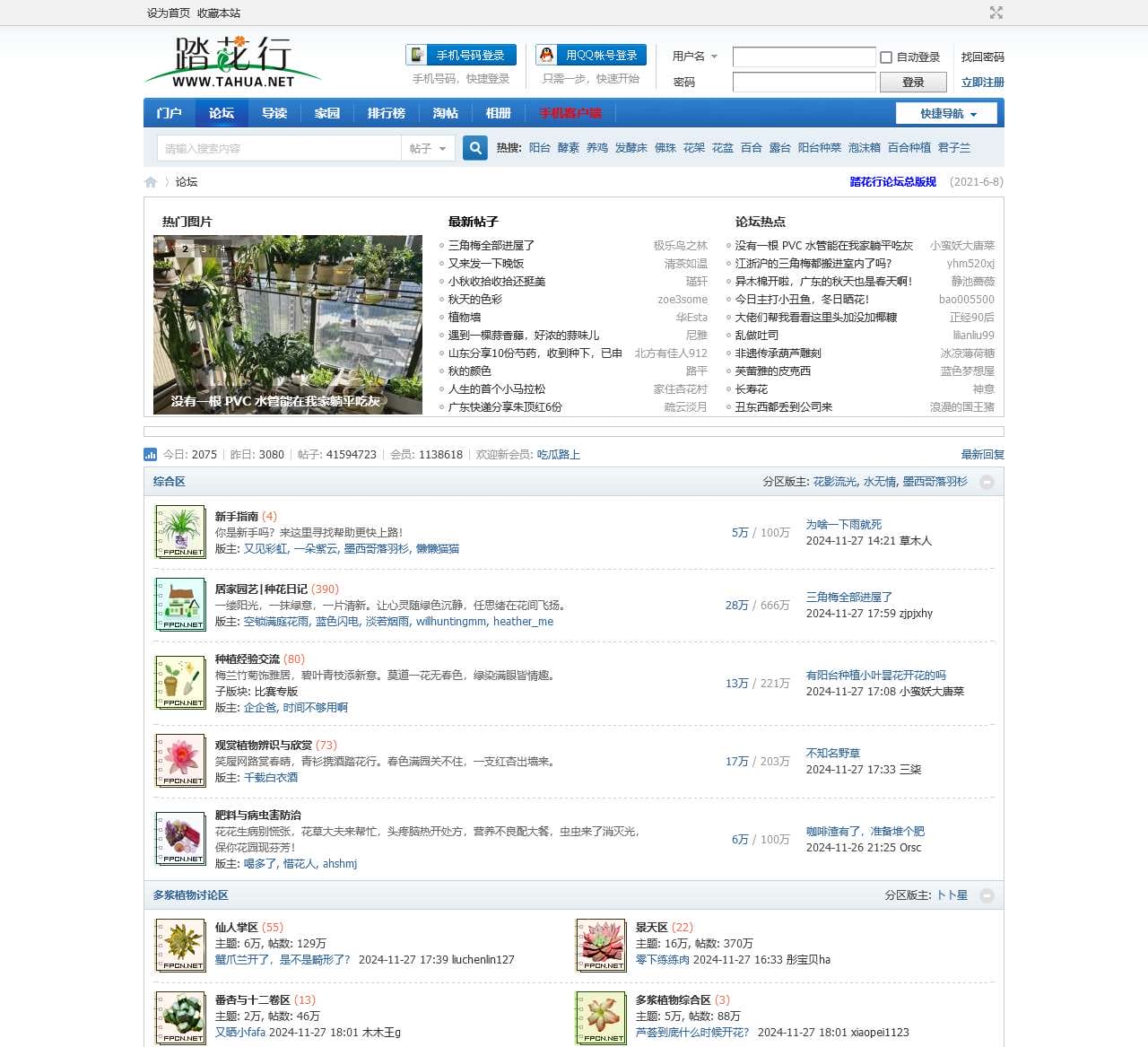The width and height of the screenshot is (1148, 1047).
Task: Open the 快捷导航 dropdown menu
Action: pos(948,113)
